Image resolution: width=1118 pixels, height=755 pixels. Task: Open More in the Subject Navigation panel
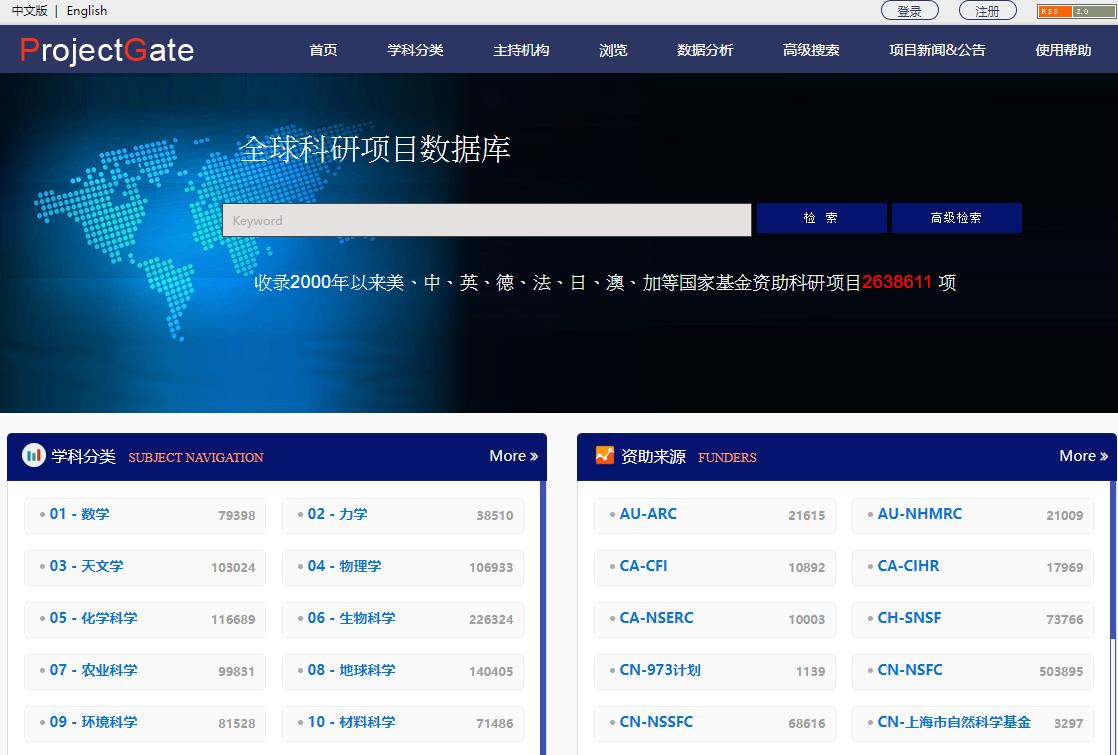tap(513, 456)
